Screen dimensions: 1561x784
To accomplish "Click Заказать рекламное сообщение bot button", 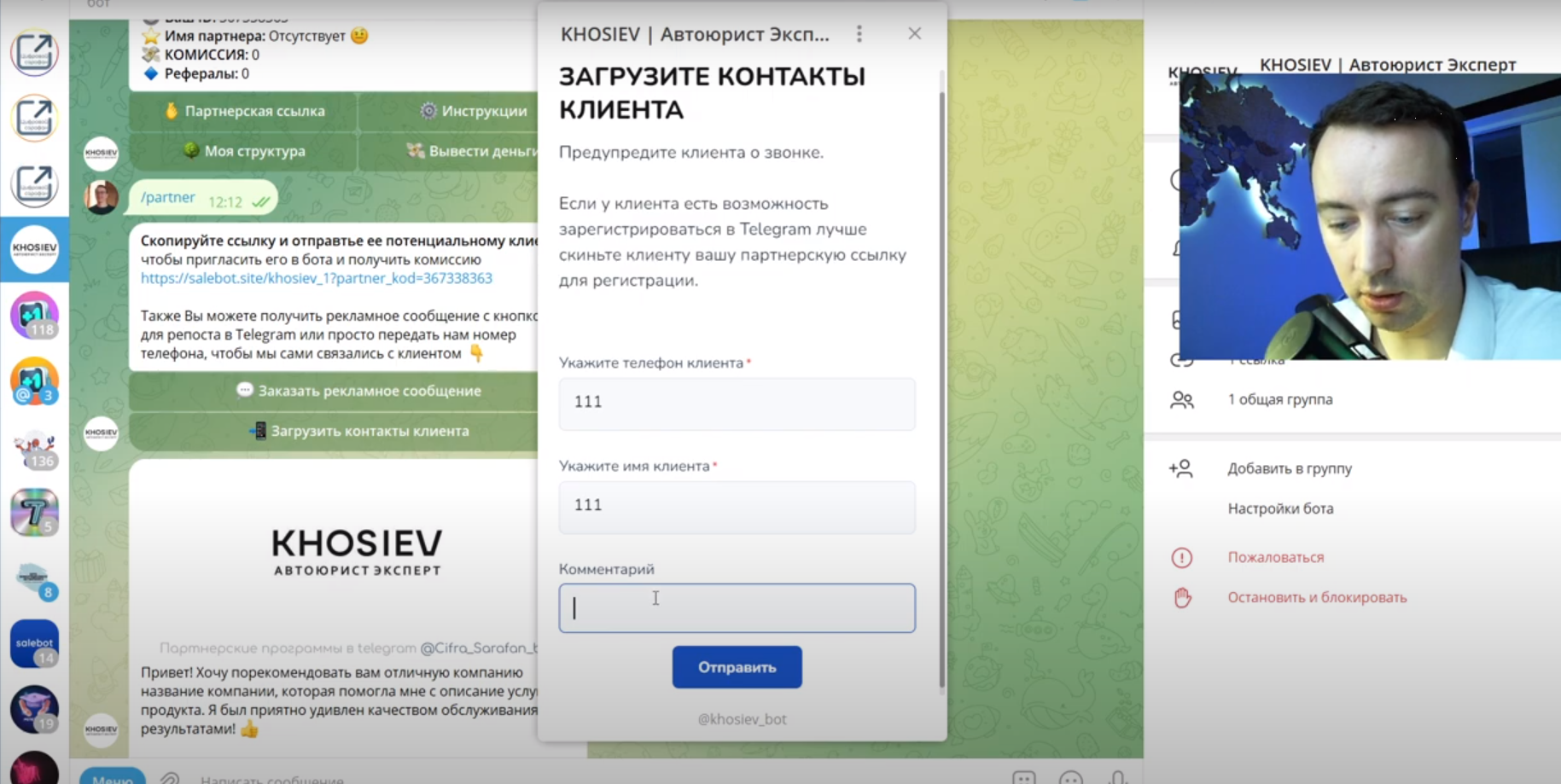I will point(335,391).
